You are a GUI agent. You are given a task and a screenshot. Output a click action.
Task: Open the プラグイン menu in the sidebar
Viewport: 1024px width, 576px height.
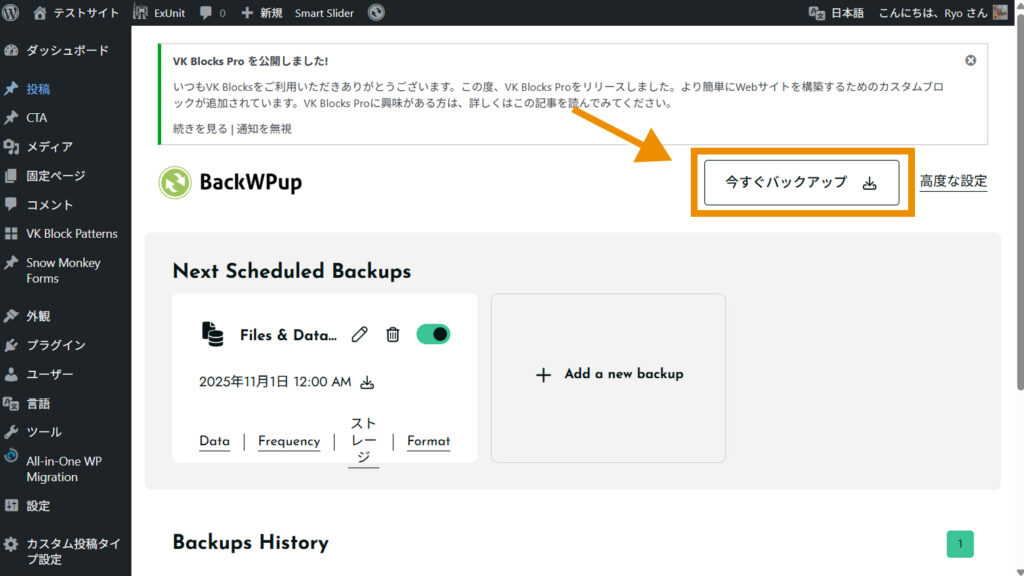click(x=56, y=345)
